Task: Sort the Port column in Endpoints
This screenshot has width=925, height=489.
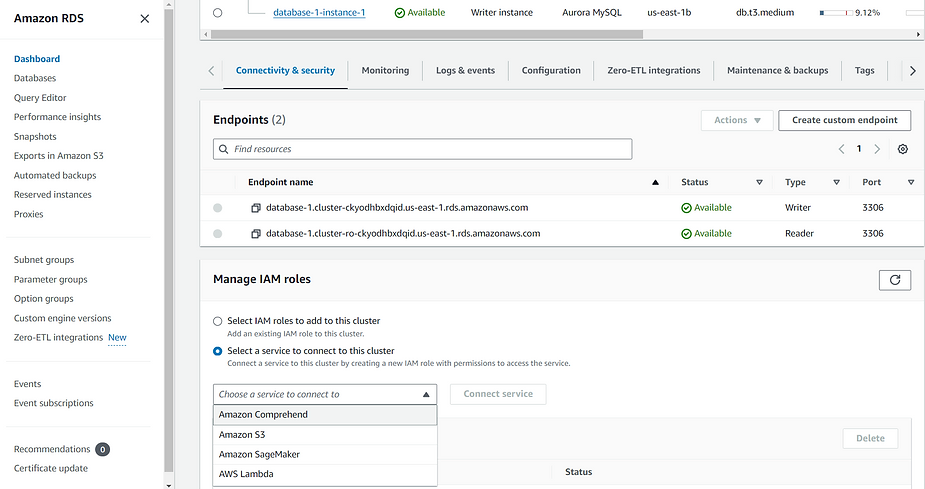Action: (x=911, y=182)
